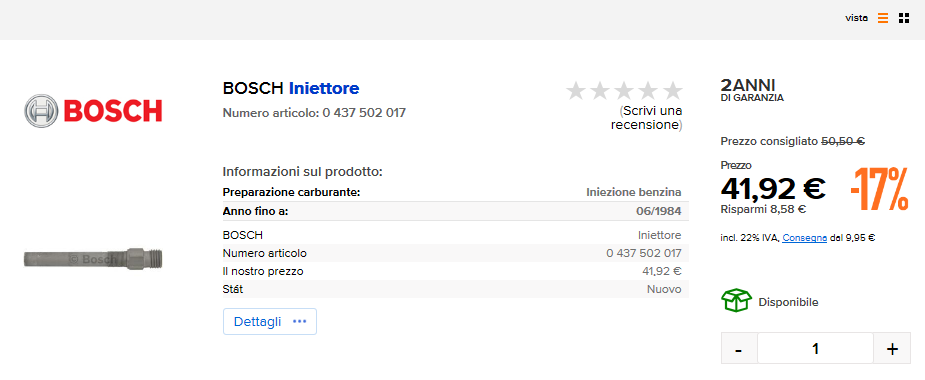This screenshot has width=925, height=380.
Task: Open the injector product thumbnail
Action: [93, 258]
